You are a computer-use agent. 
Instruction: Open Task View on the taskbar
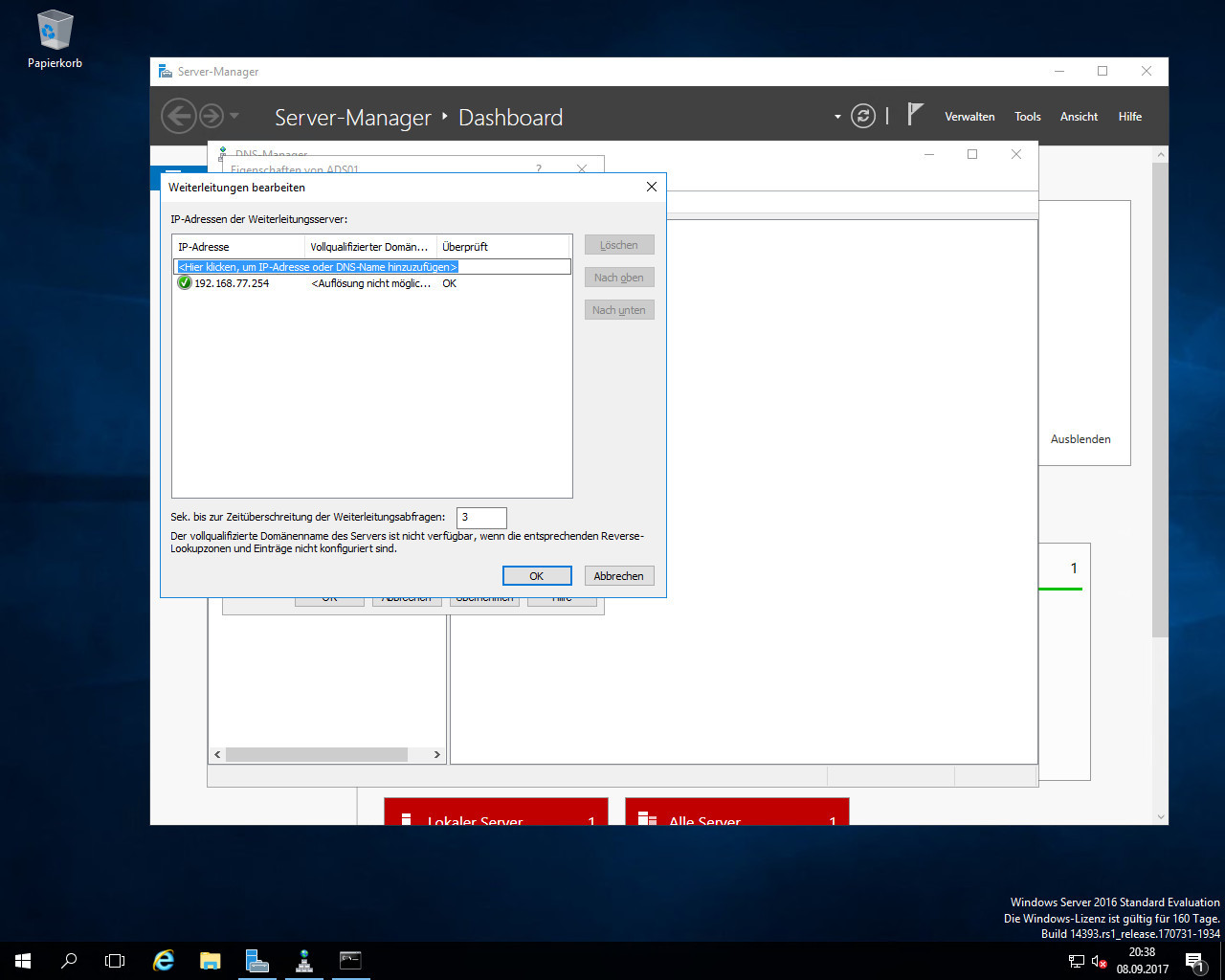115,961
